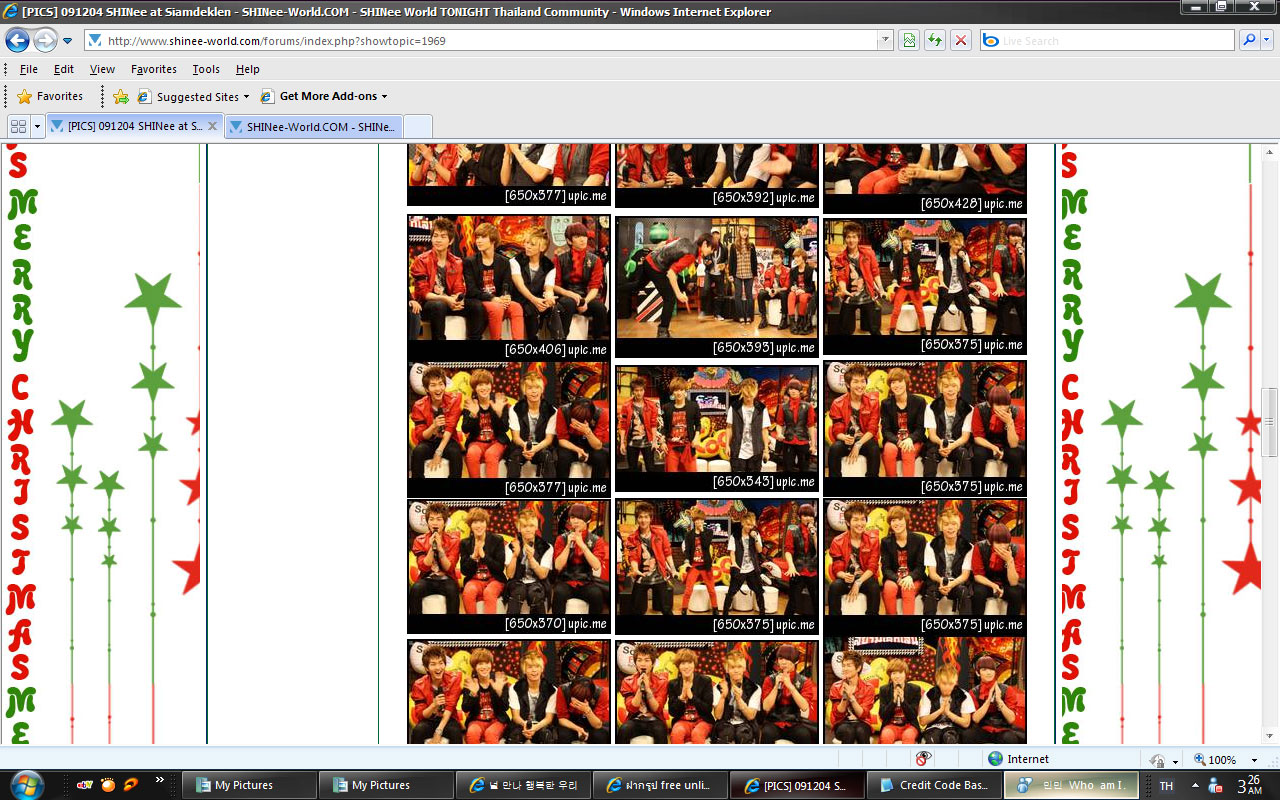The width and height of the screenshot is (1280, 800).
Task: Toggle Compatibility View icon
Action: tap(909, 41)
